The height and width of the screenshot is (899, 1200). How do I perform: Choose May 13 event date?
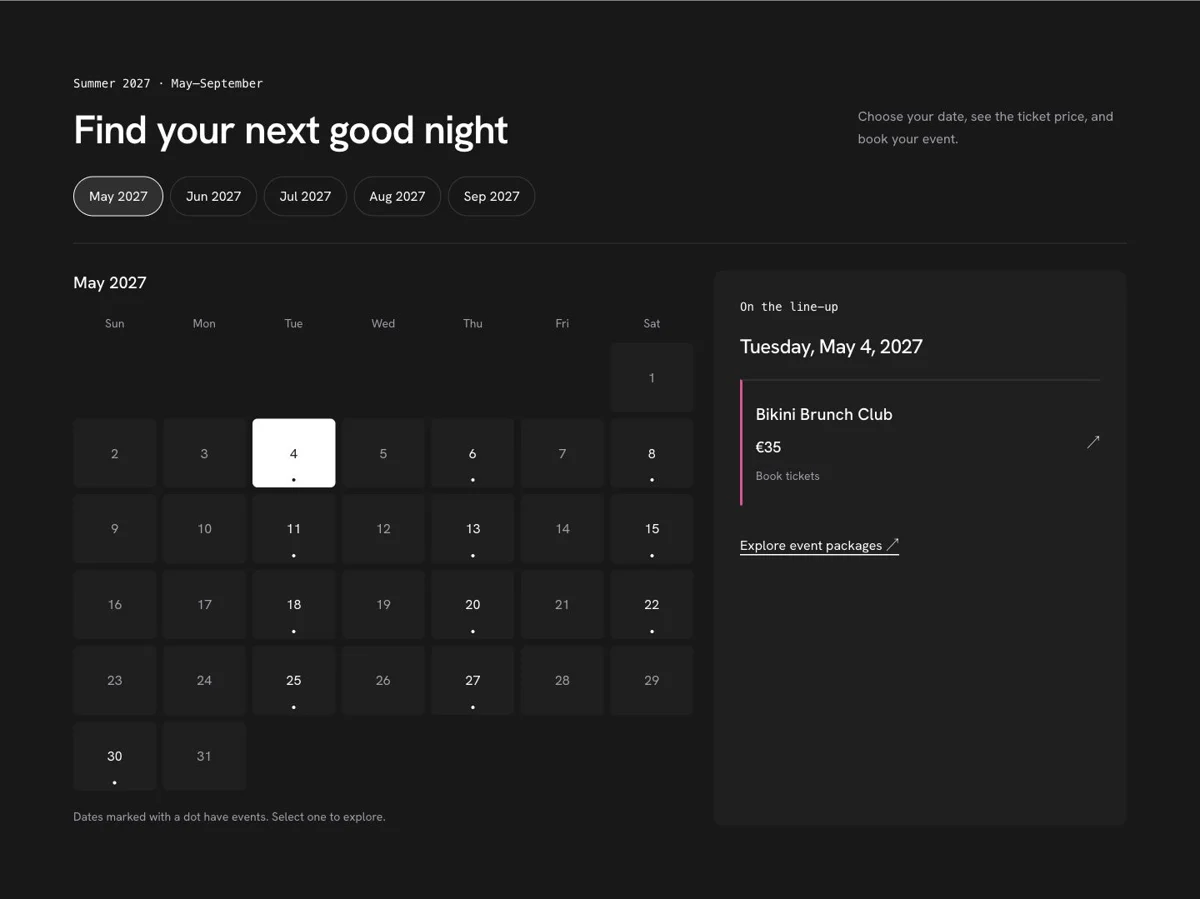click(x=473, y=529)
